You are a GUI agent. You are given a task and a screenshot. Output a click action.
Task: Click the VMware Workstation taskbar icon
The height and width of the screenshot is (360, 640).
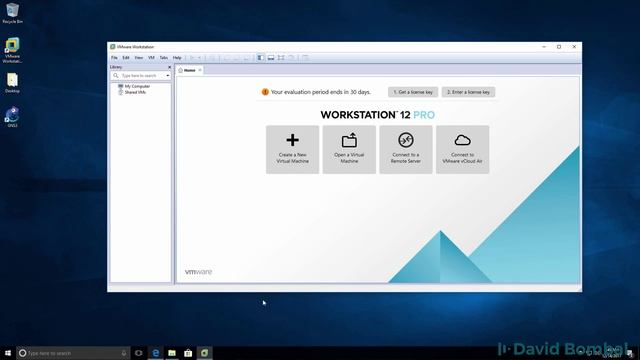coord(204,353)
